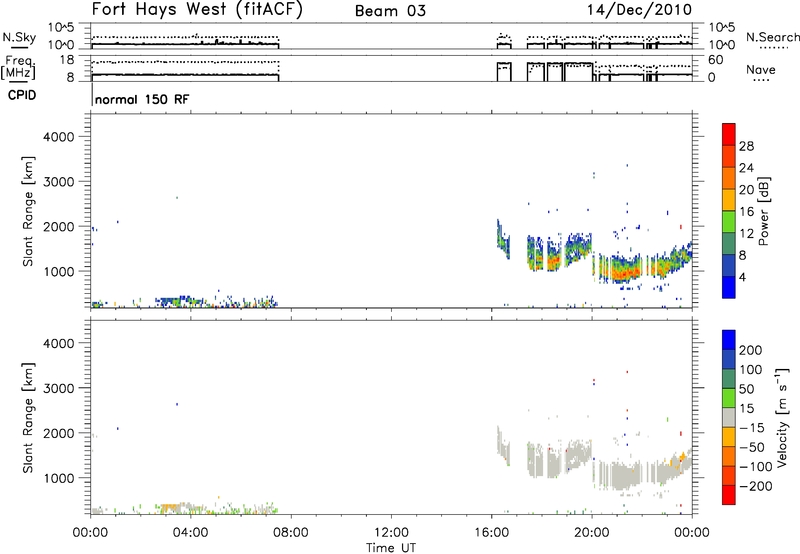This screenshot has height=554, width=800.
Task: Click the "3000" tick of the power panel
Action: click(x=59, y=182)
